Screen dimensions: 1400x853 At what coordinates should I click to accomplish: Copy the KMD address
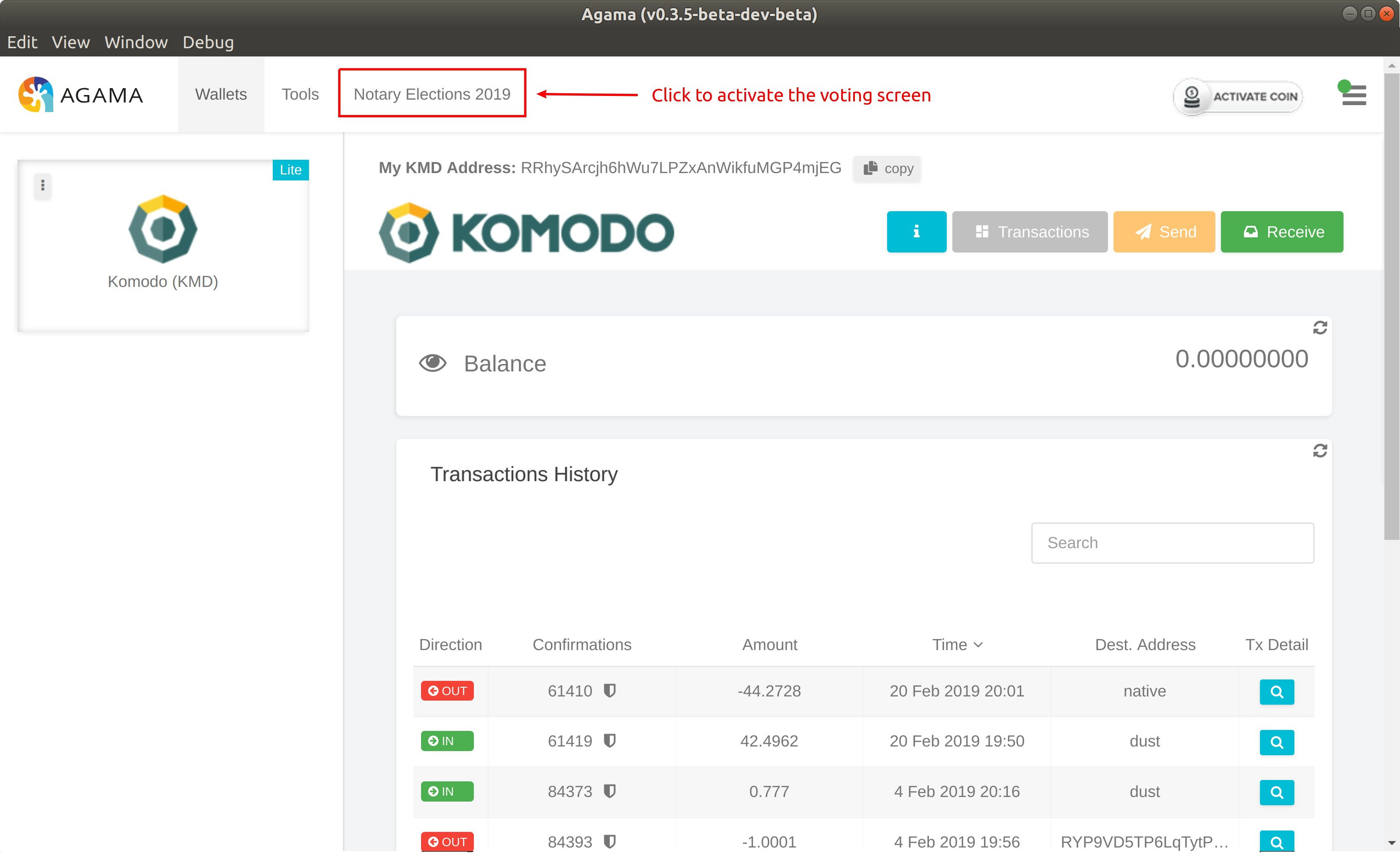point(888,168)
